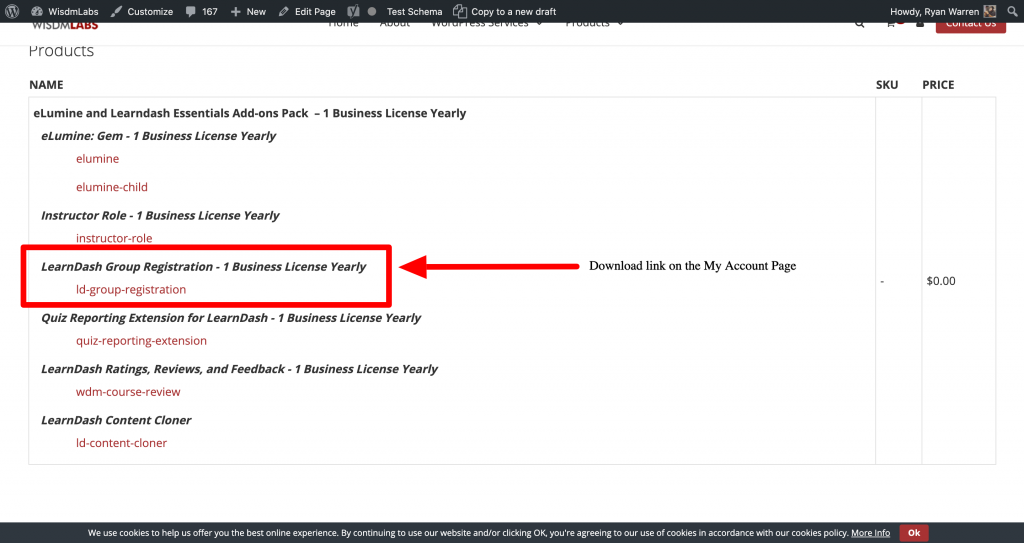This screenshot has height=543, width=1024.
Task: Download the quiz-reporting-extension file
Action: (x=141, y=341)
